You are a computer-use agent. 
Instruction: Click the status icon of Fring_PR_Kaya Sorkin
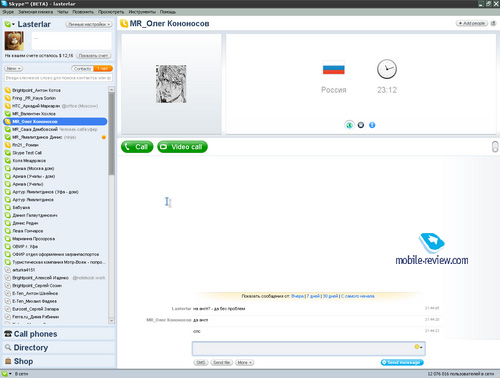[8, 98]
